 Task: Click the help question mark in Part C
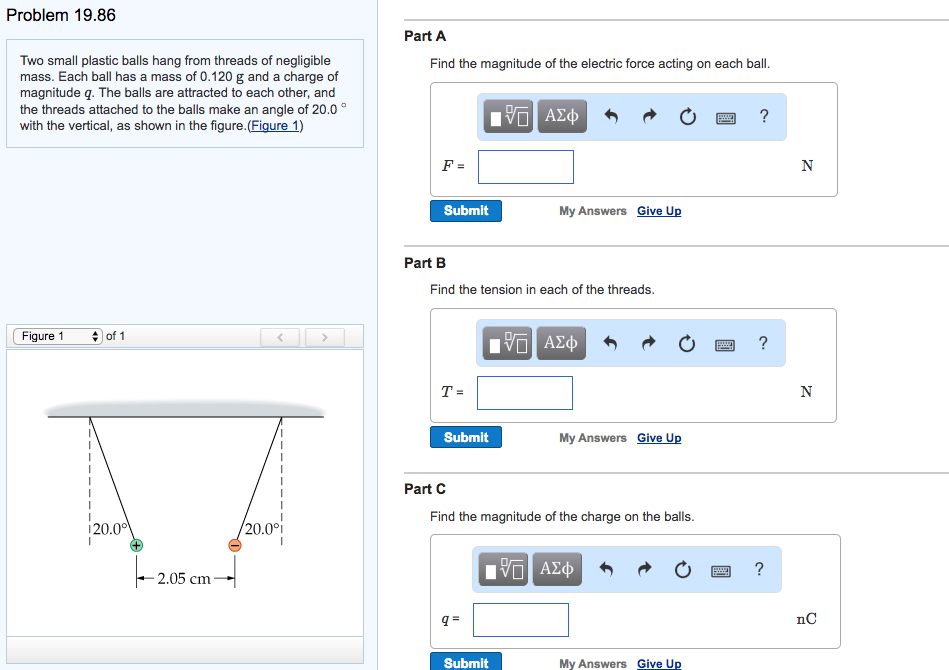[x=760, y=570]
